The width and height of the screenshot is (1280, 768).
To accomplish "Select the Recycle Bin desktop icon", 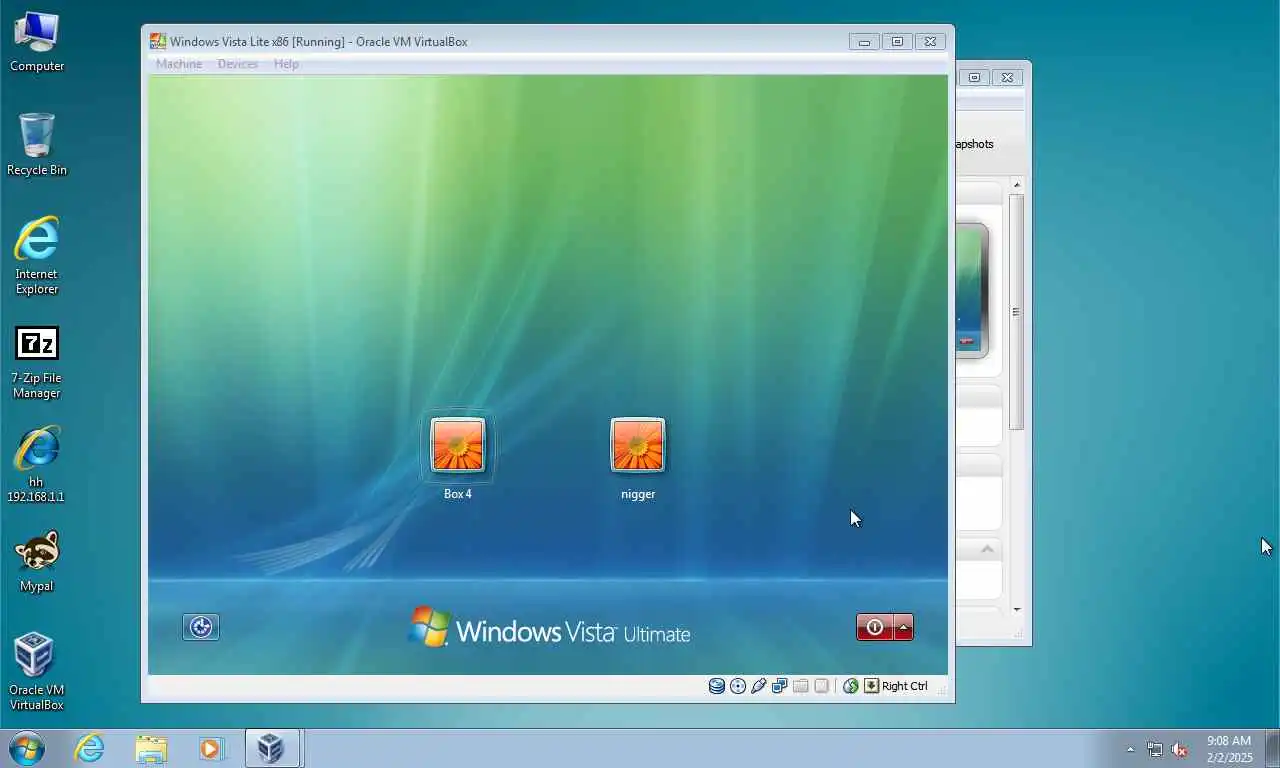I will pyautogui.click(x=37, y=145).
